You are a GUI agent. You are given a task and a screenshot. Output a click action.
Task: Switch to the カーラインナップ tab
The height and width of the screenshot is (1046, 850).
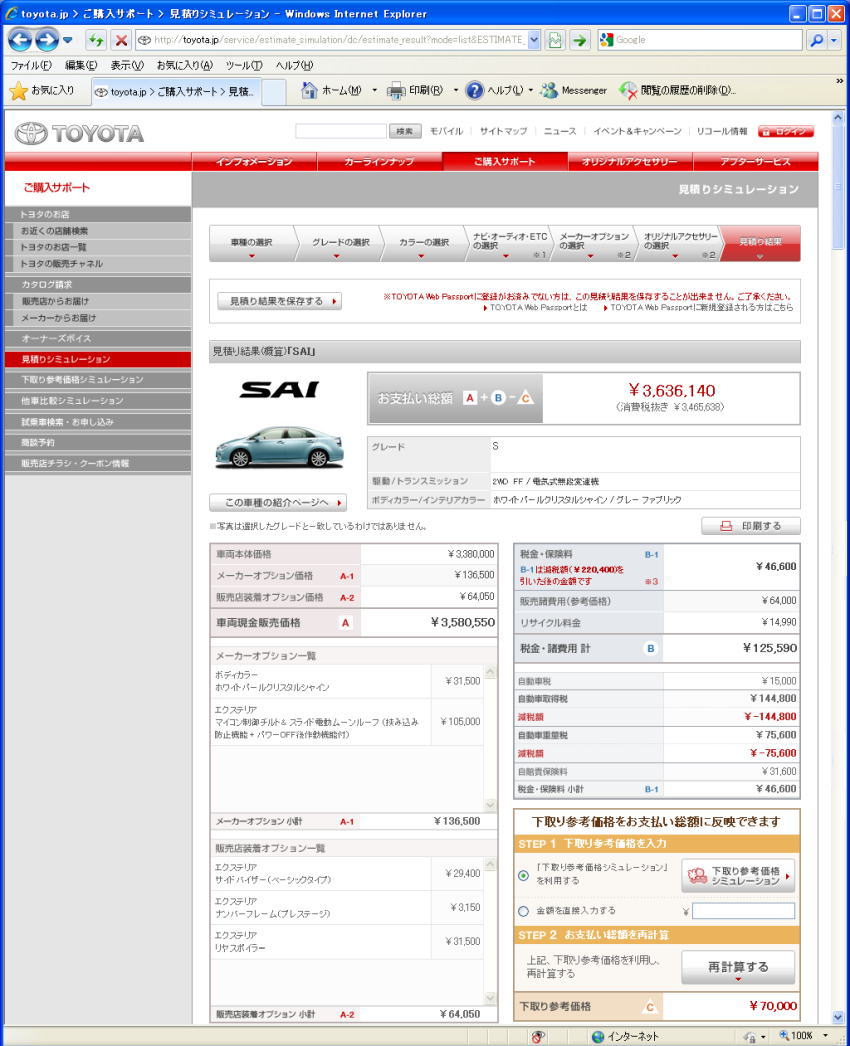click(379, 161)
